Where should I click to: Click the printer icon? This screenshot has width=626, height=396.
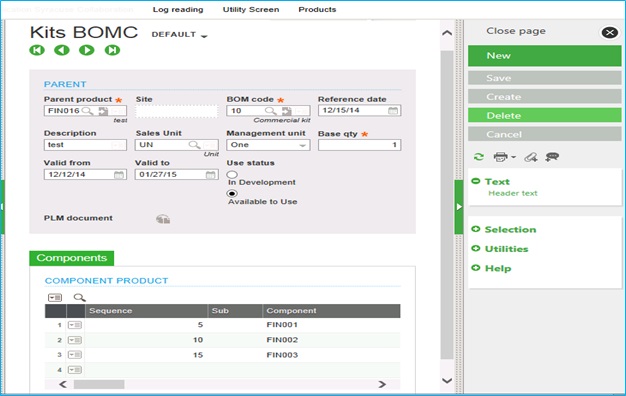pyautogui.click(x=501, y=157)
